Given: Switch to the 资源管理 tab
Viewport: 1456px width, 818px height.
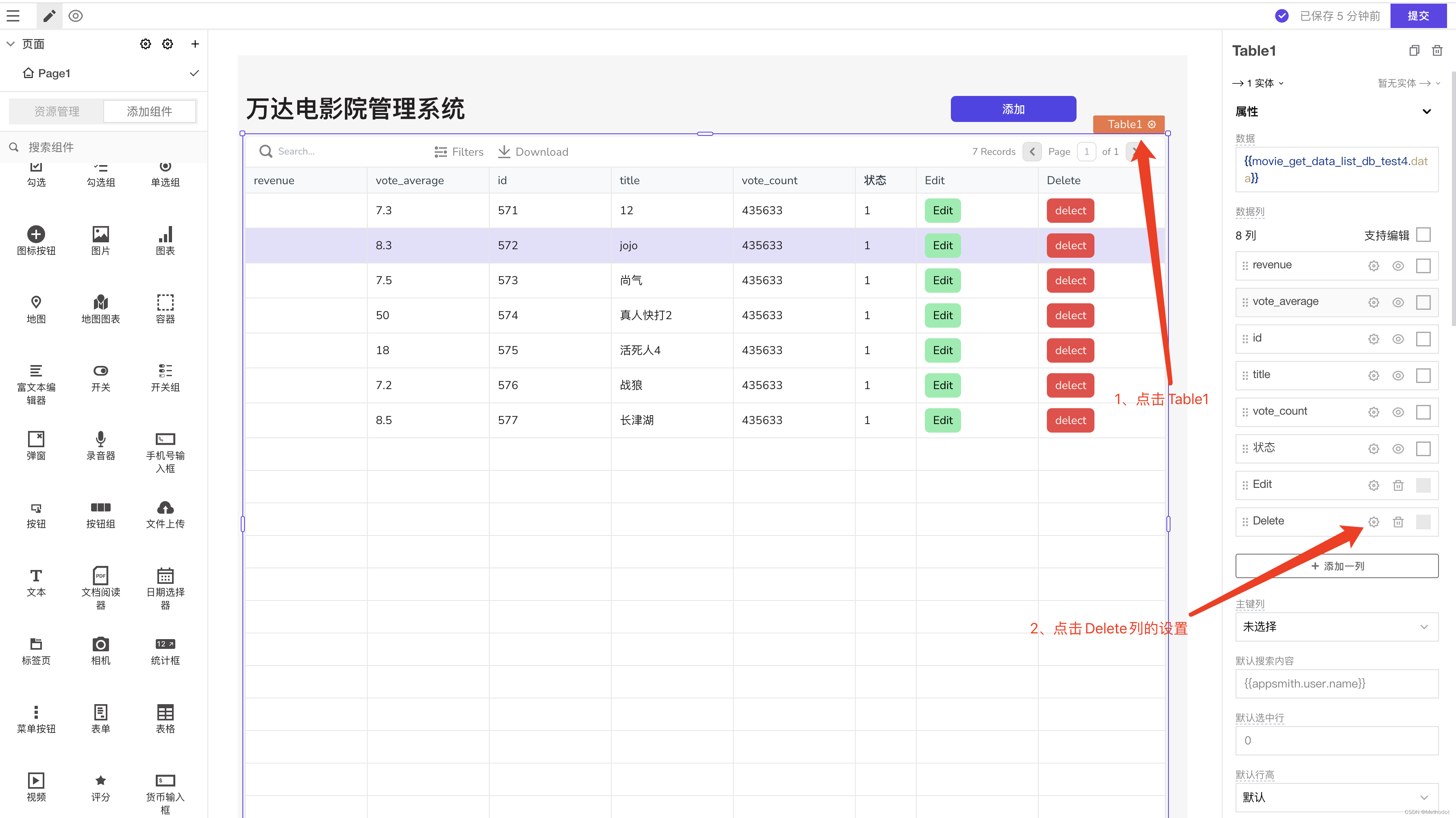Looking at the screenshot, I should (57, 111).
